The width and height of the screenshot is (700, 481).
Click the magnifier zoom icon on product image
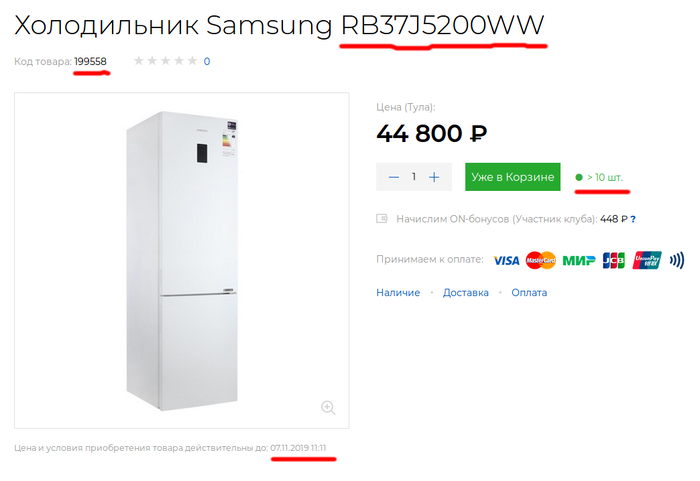[327, 407]
